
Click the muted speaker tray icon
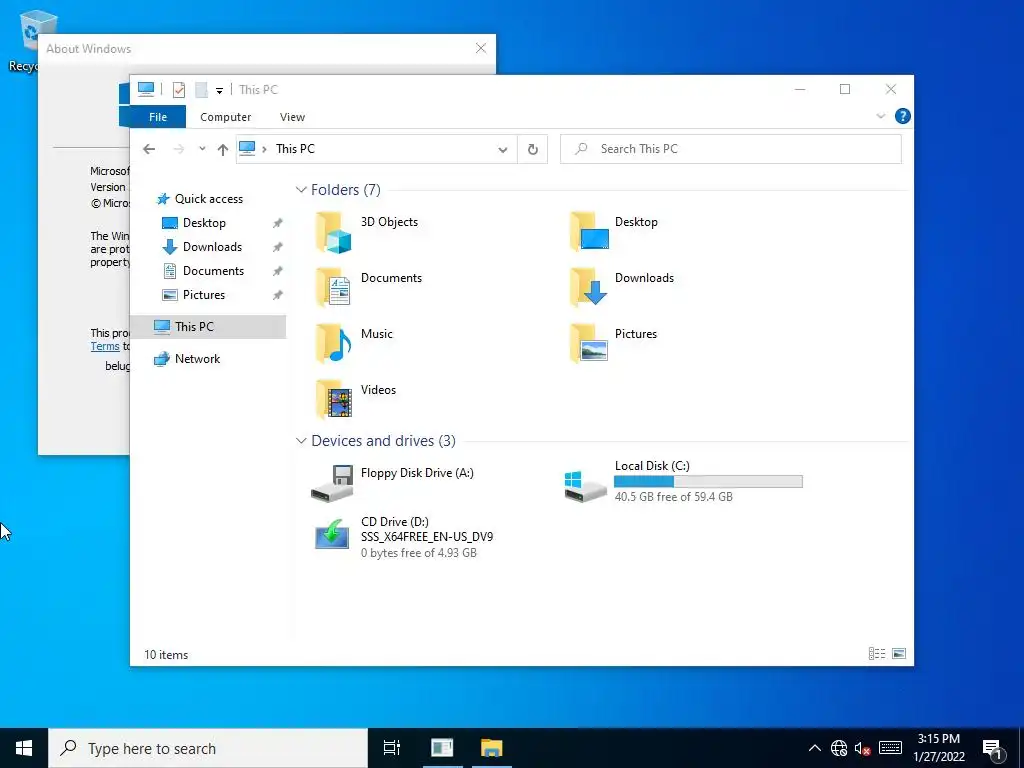click(863, 748)
